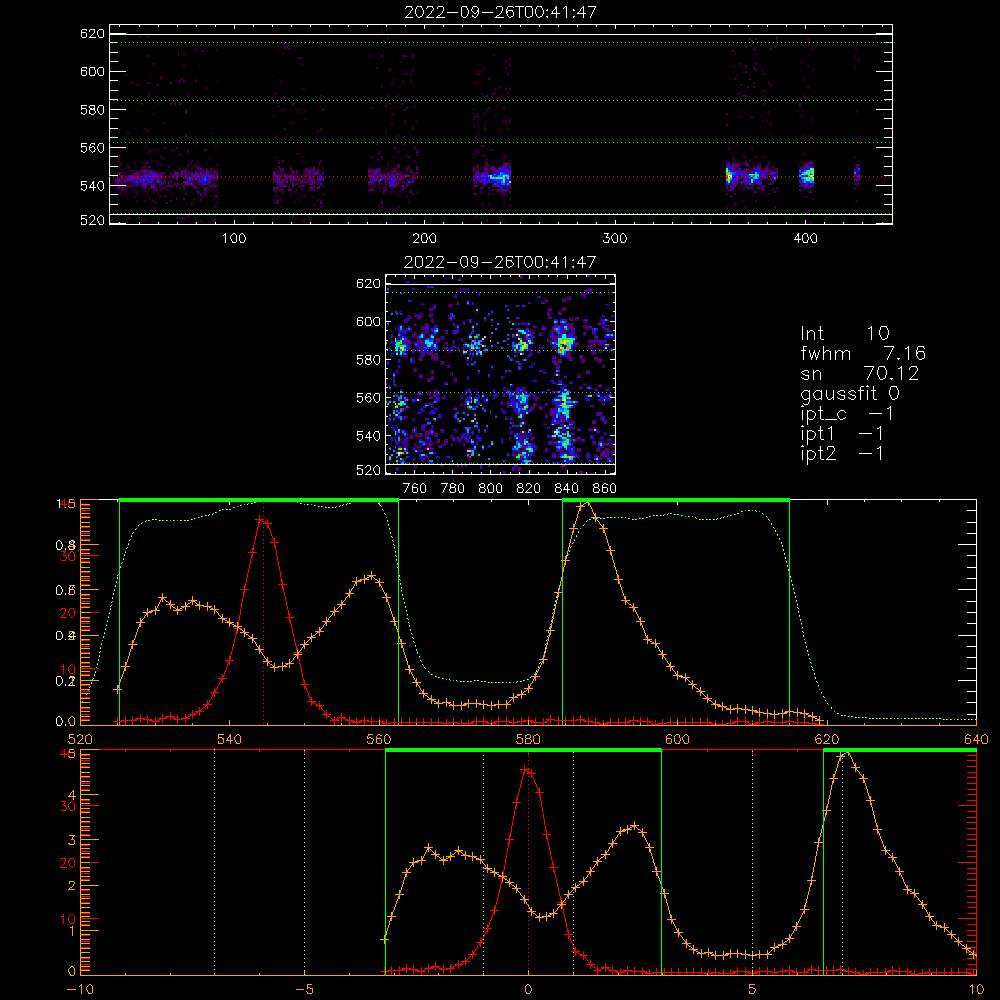Screen dimensions: 1000x1000
Task: Click the 5 x-axis label of bottom plot
Action: [x=752, y=989]
